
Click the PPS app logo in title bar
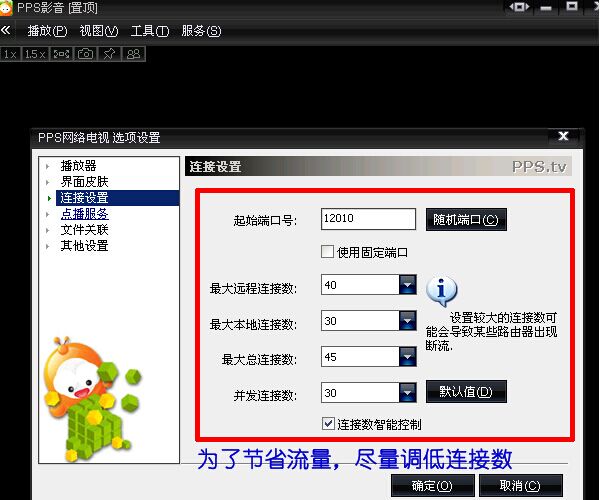click(x=6, y=8)
